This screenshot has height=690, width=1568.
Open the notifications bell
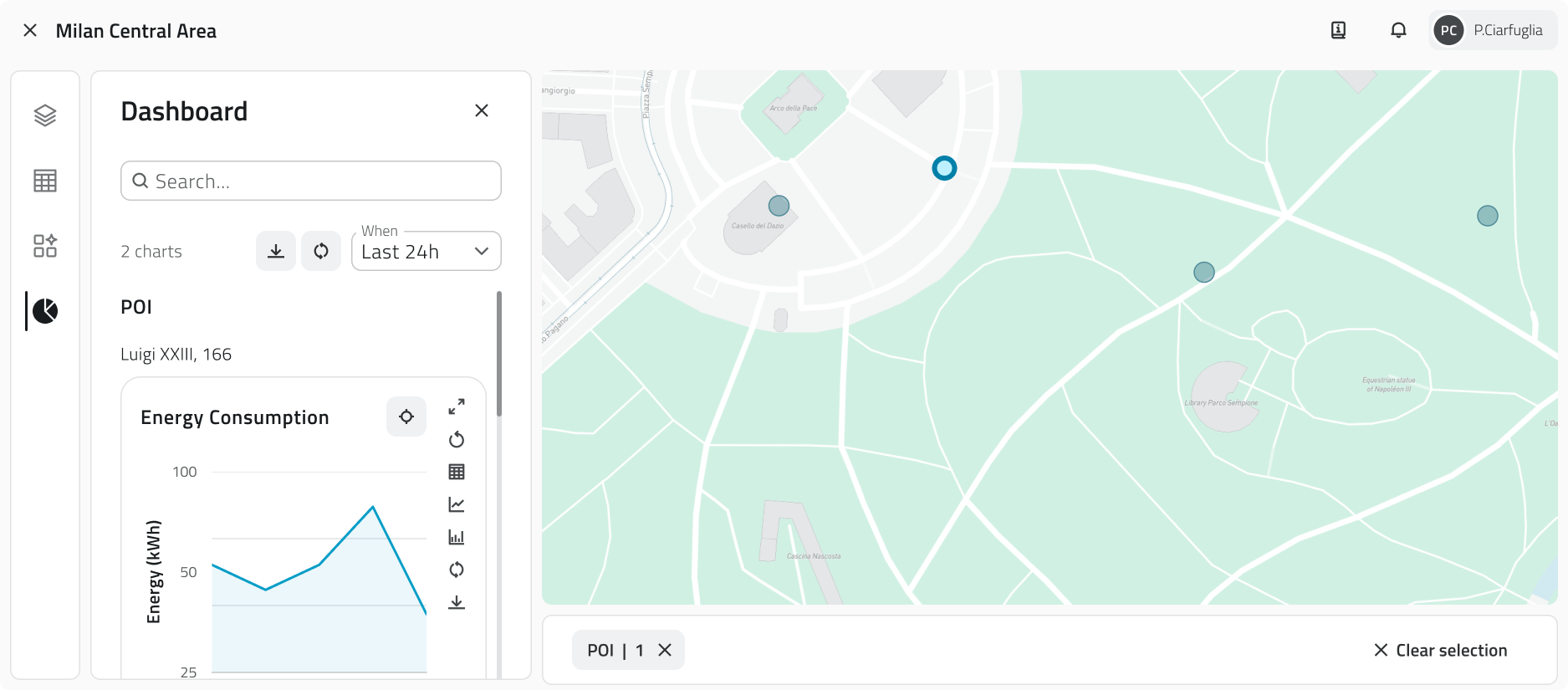pos(1398,31)
